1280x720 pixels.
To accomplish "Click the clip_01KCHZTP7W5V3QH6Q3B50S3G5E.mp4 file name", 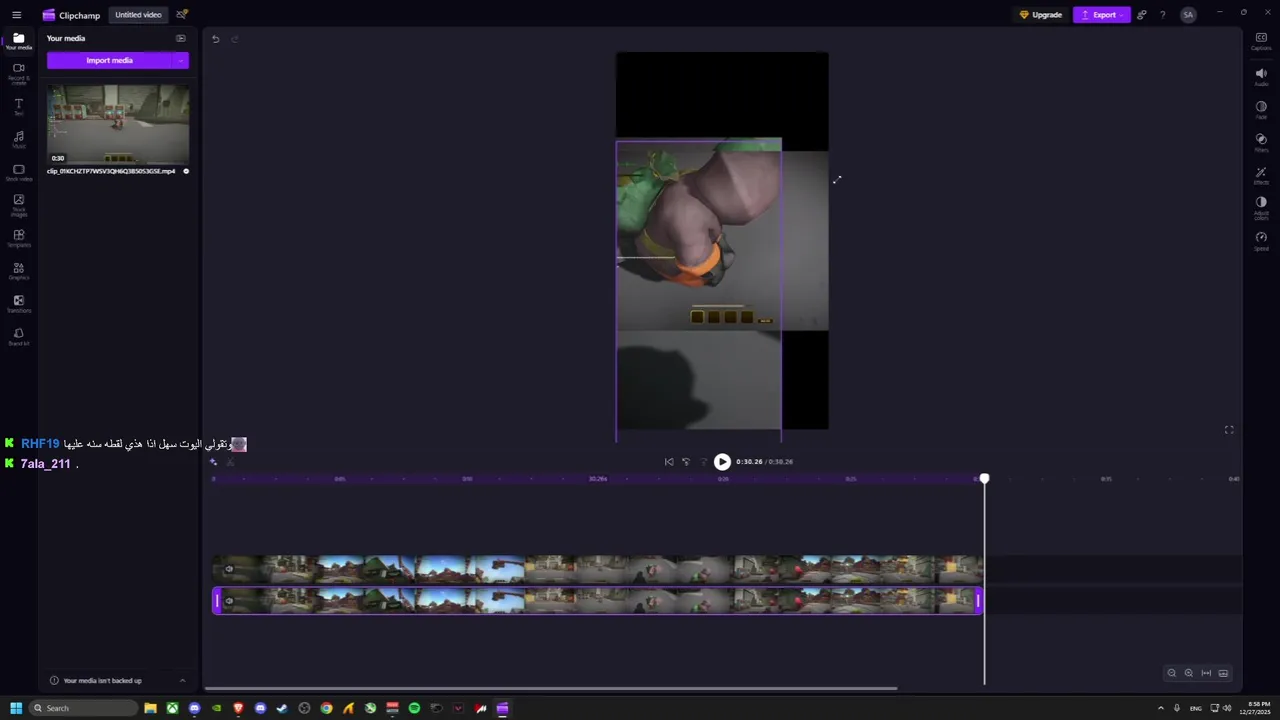I will coord(111,171).
